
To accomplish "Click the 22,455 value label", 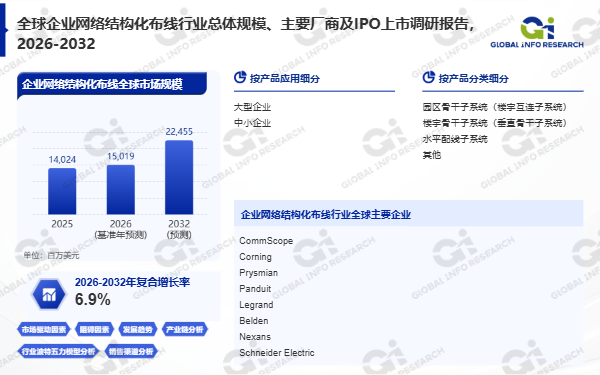I will tap(179, 132).
